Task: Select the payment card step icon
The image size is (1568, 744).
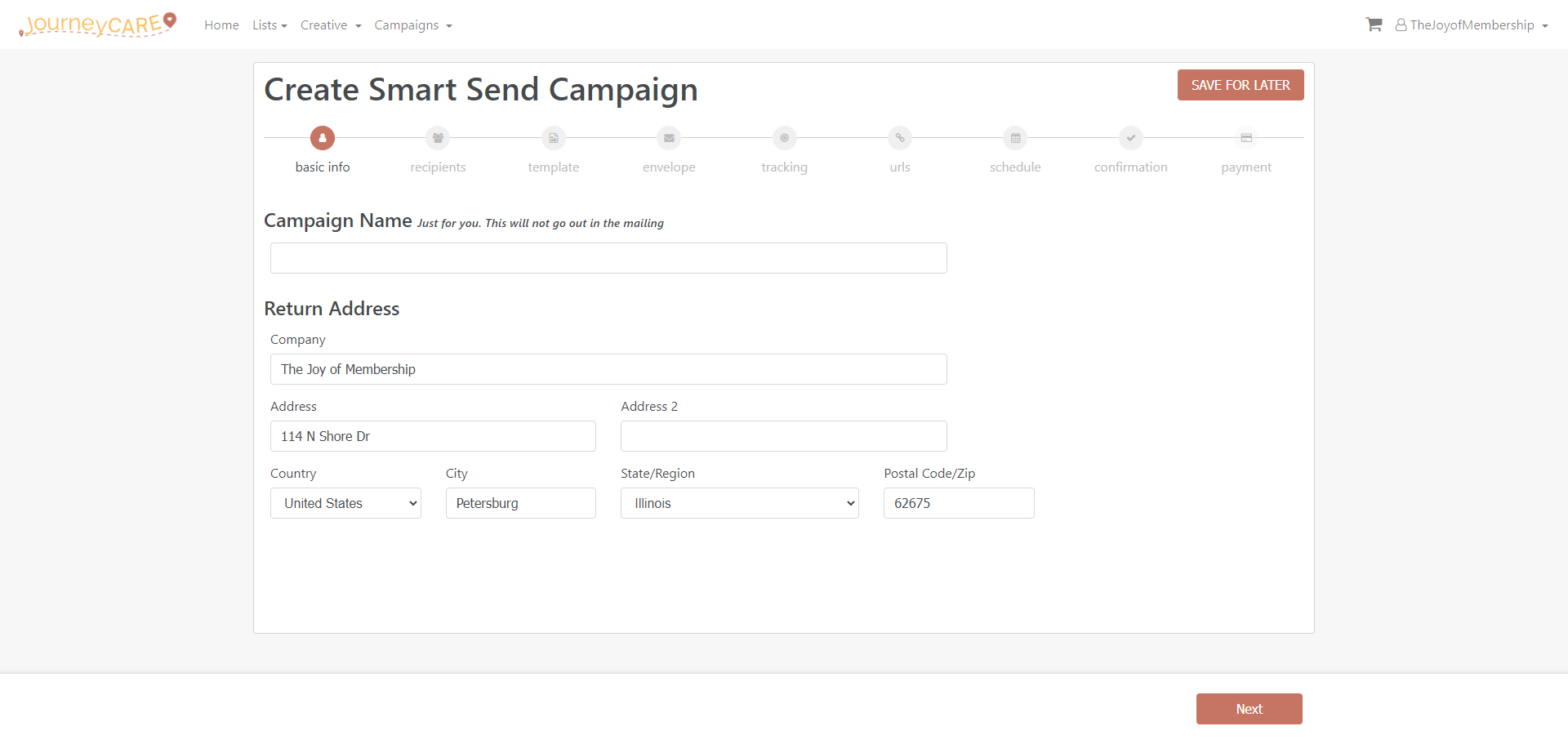Action: click(1246, 138)
